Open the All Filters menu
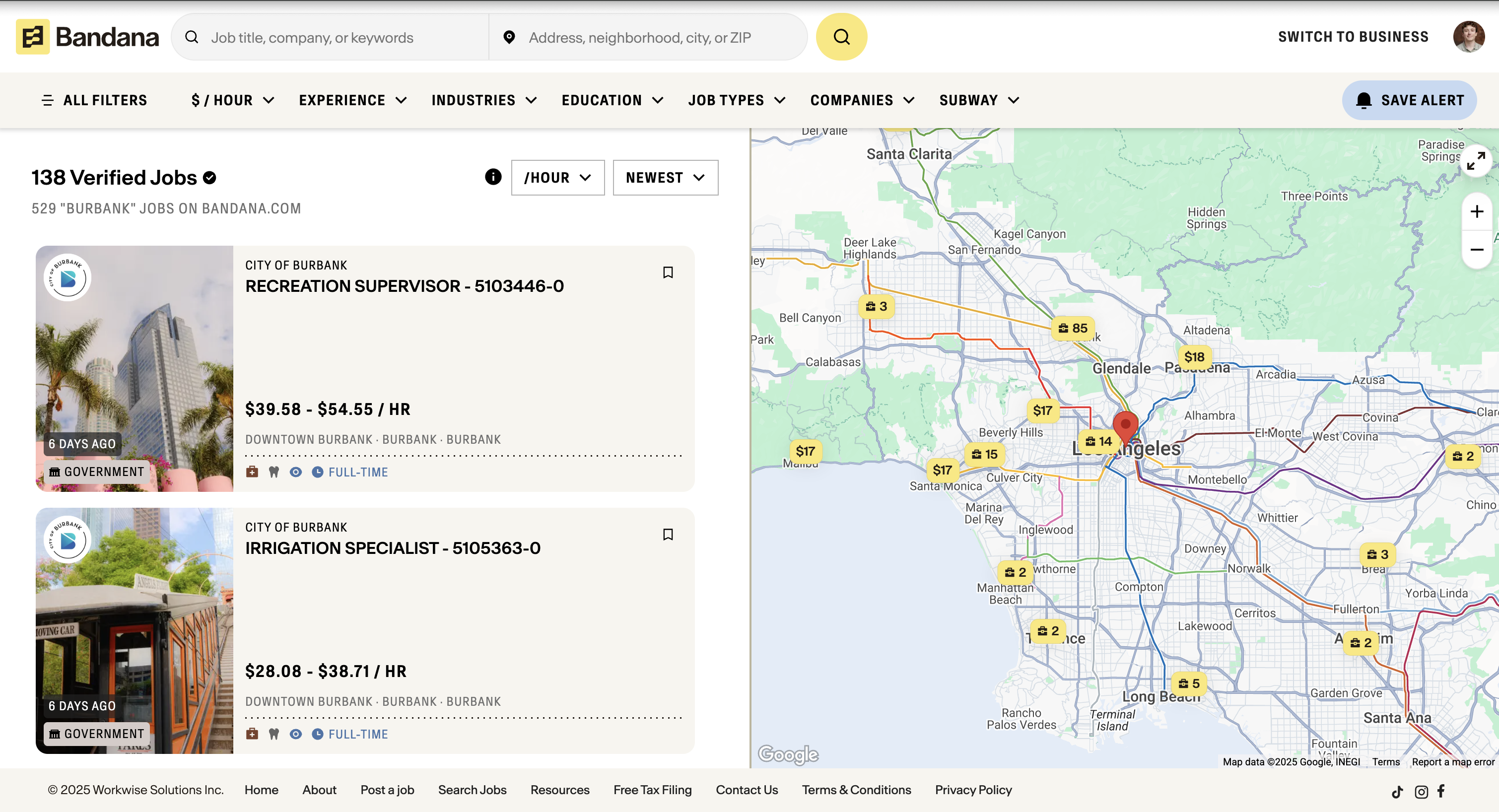1499x812 pixels. [95, 100]
